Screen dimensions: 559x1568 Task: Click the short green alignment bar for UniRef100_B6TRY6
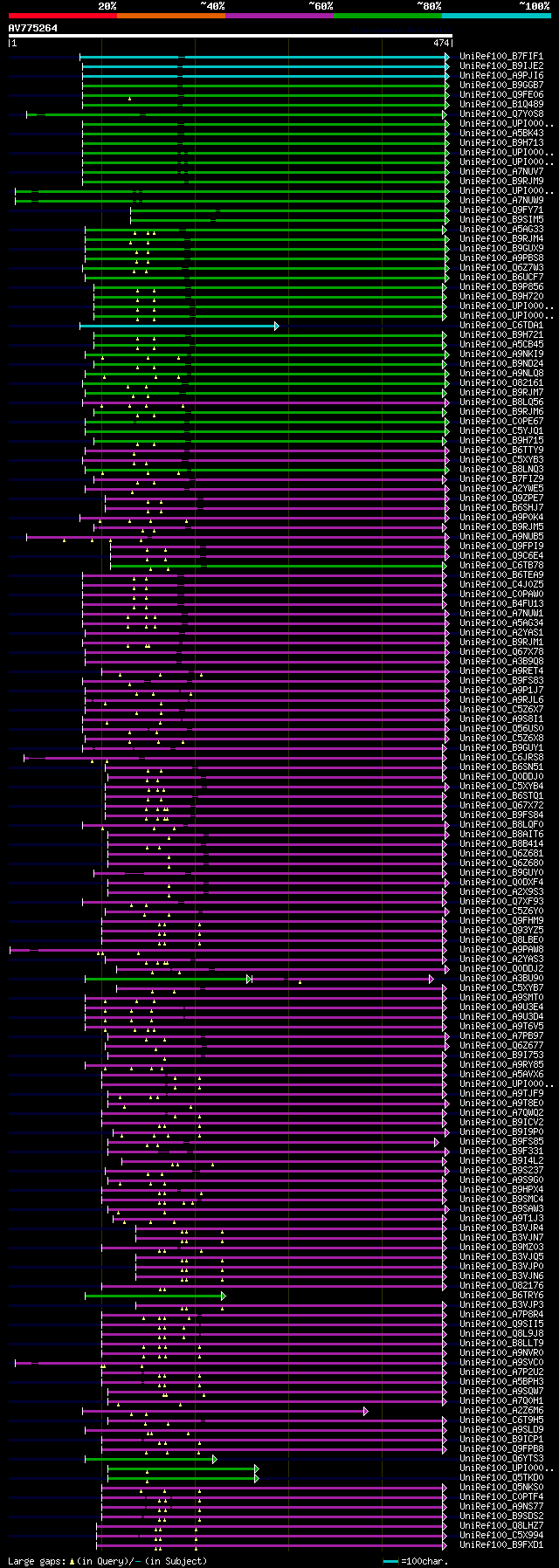(x=155, y=1296)
